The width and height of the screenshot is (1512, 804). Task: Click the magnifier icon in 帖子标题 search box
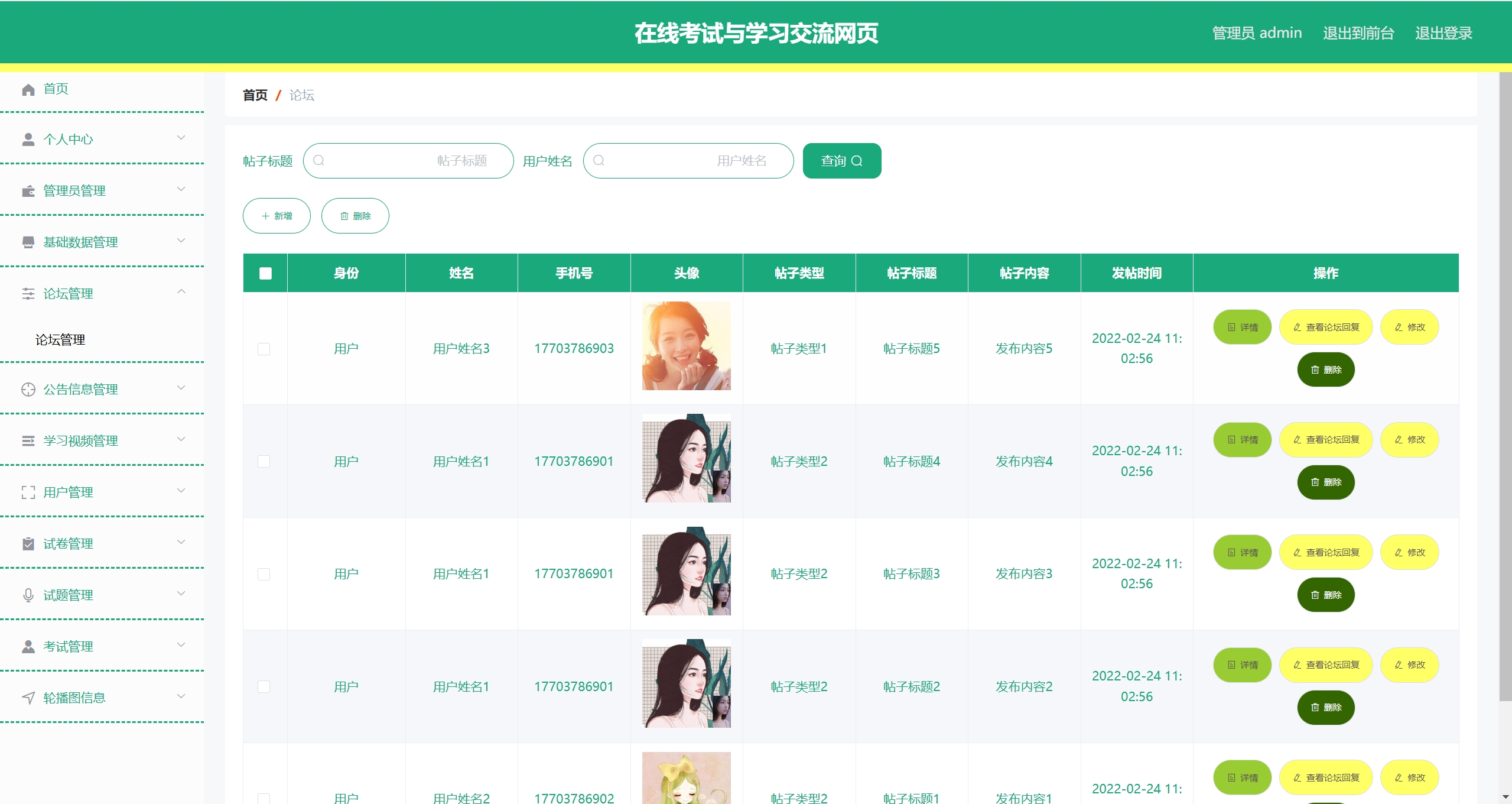click(x=318, y=161)
